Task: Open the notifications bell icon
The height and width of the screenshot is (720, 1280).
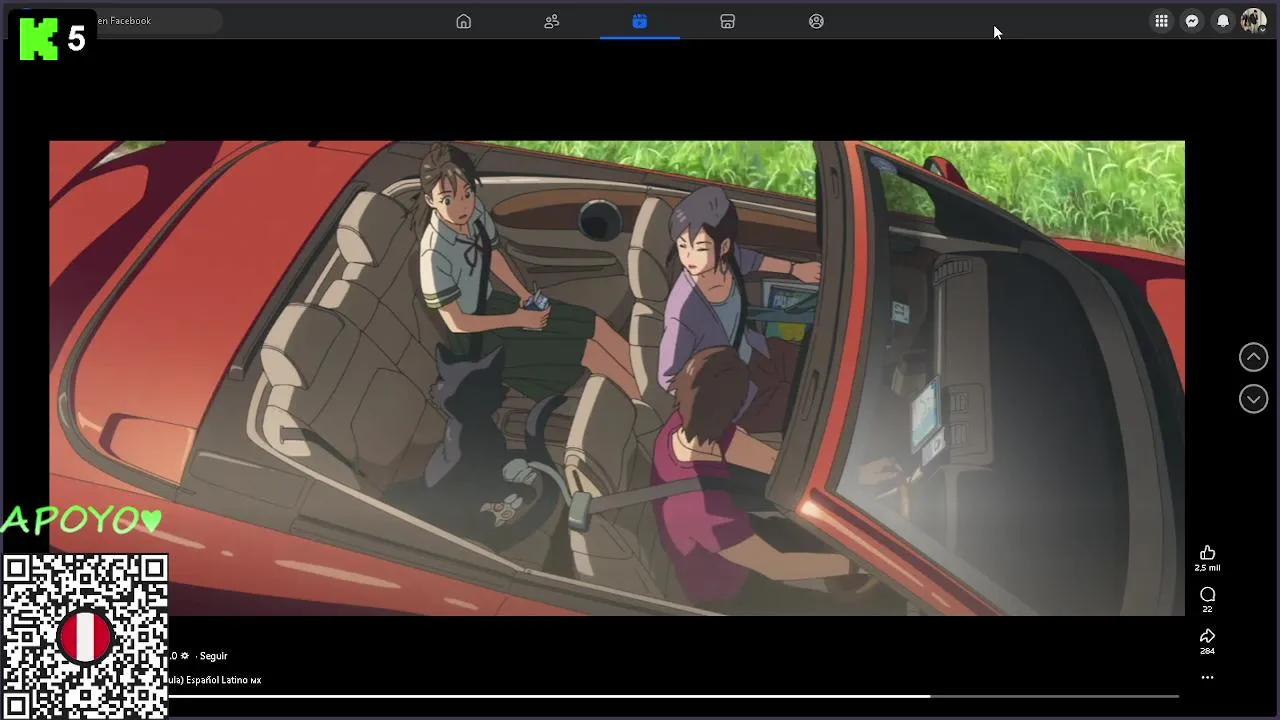Action: [1223, 21]
